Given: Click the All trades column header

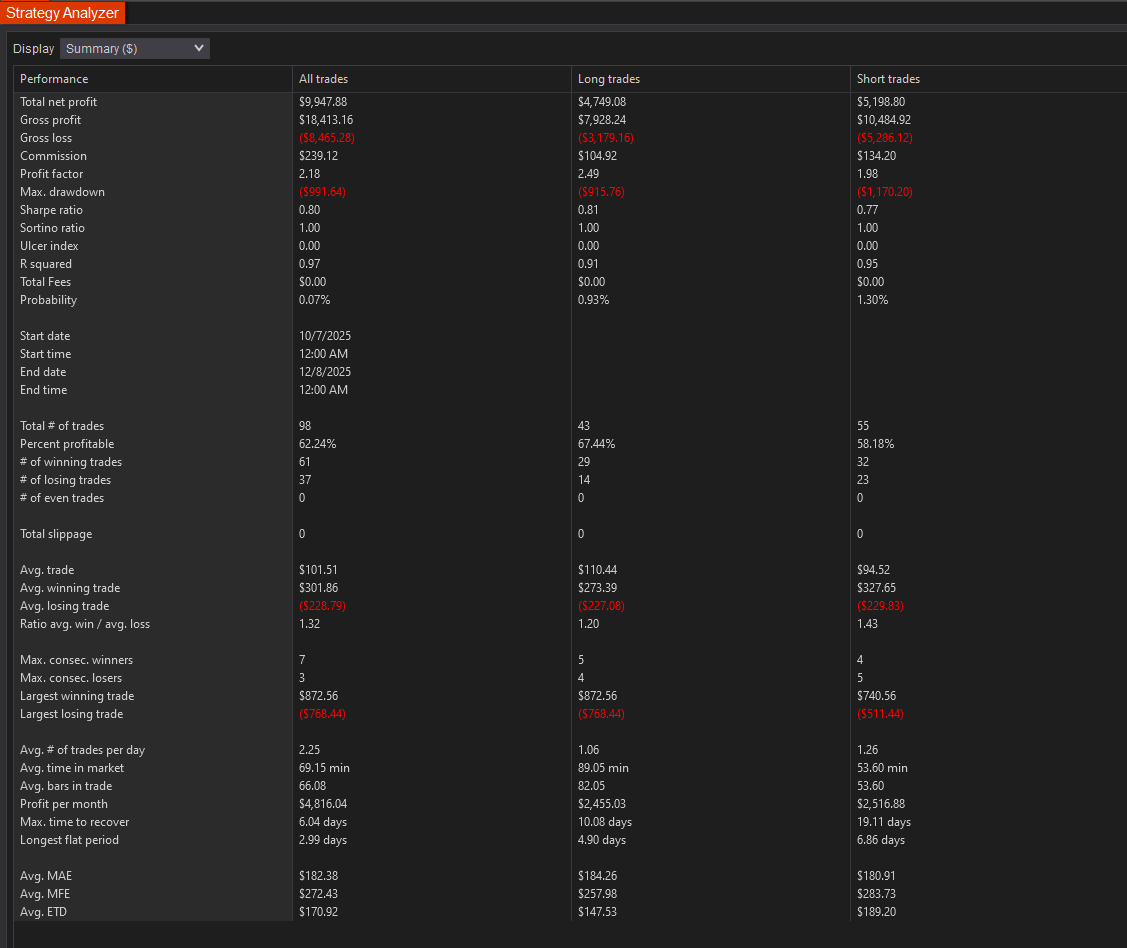Looking at the screenshot, I should (323, 79).
